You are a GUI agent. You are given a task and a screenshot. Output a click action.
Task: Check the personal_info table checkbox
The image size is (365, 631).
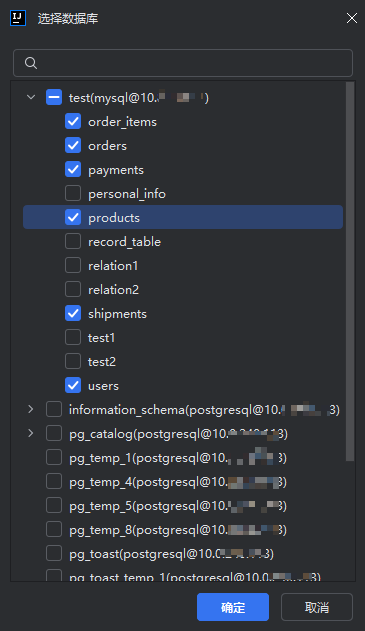tap(73, 194)
